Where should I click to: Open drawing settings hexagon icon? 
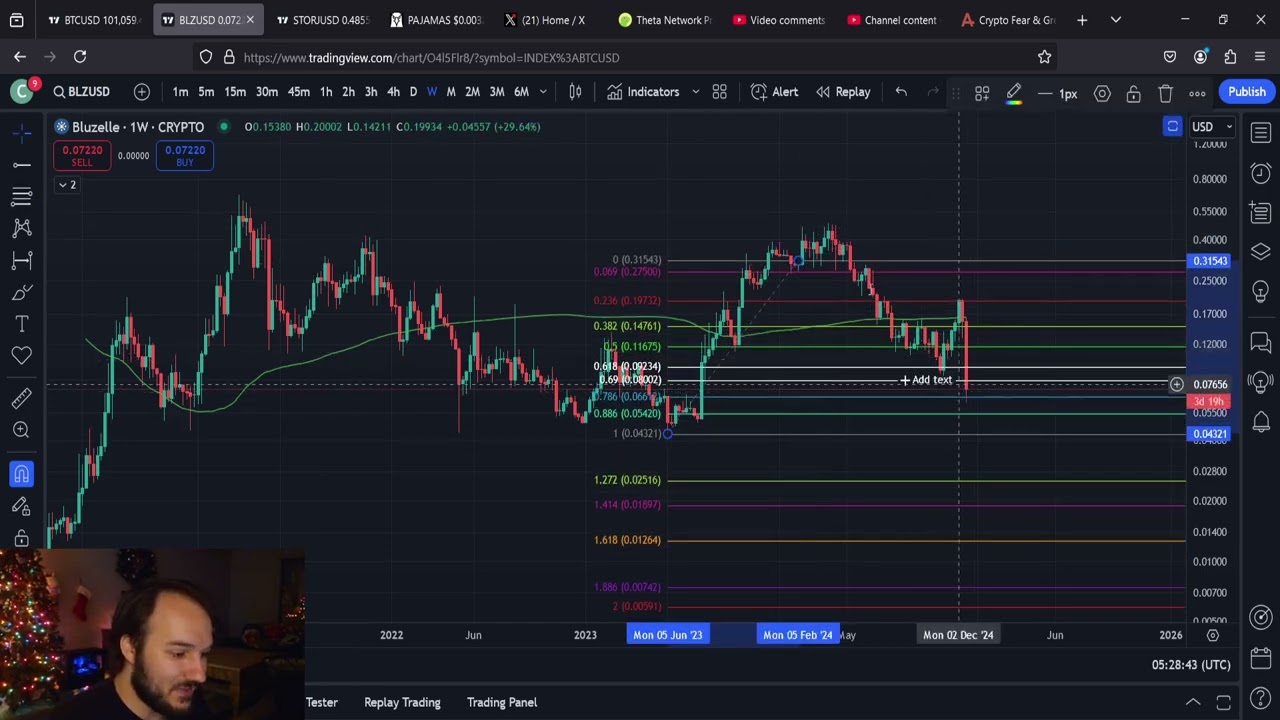[x=1102, y=93]
